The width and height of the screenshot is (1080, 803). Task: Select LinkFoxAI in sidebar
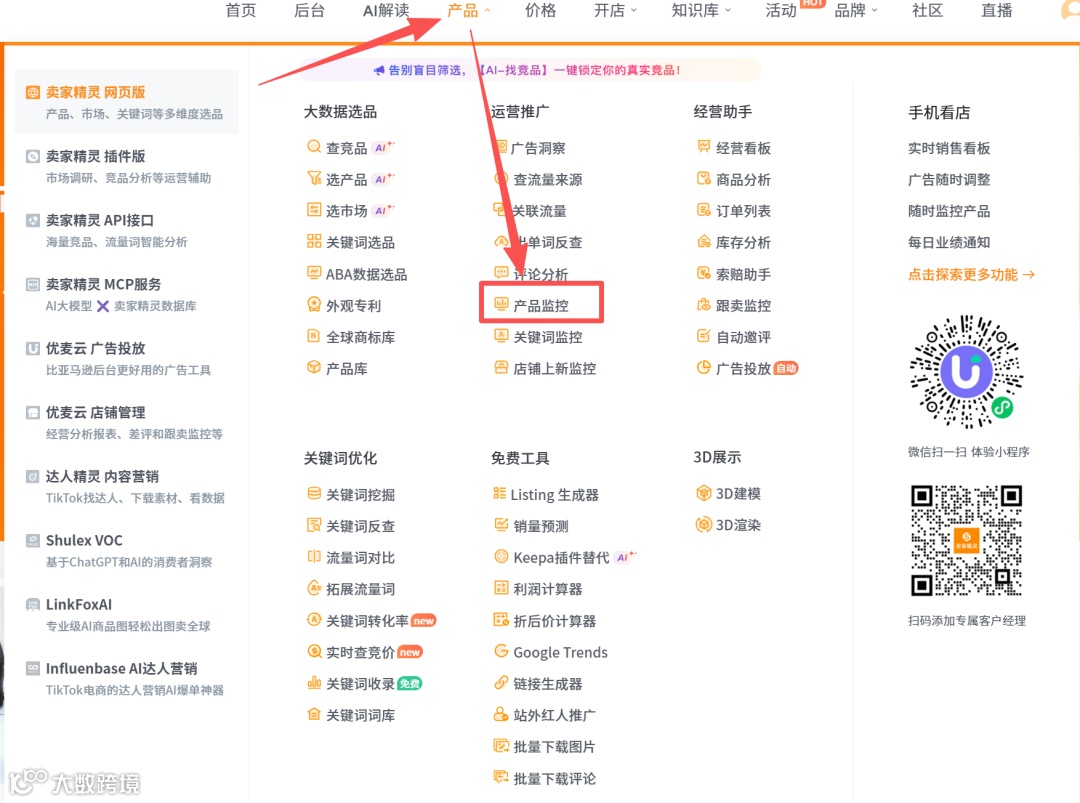pyautogui.click(x=127, y=614)
